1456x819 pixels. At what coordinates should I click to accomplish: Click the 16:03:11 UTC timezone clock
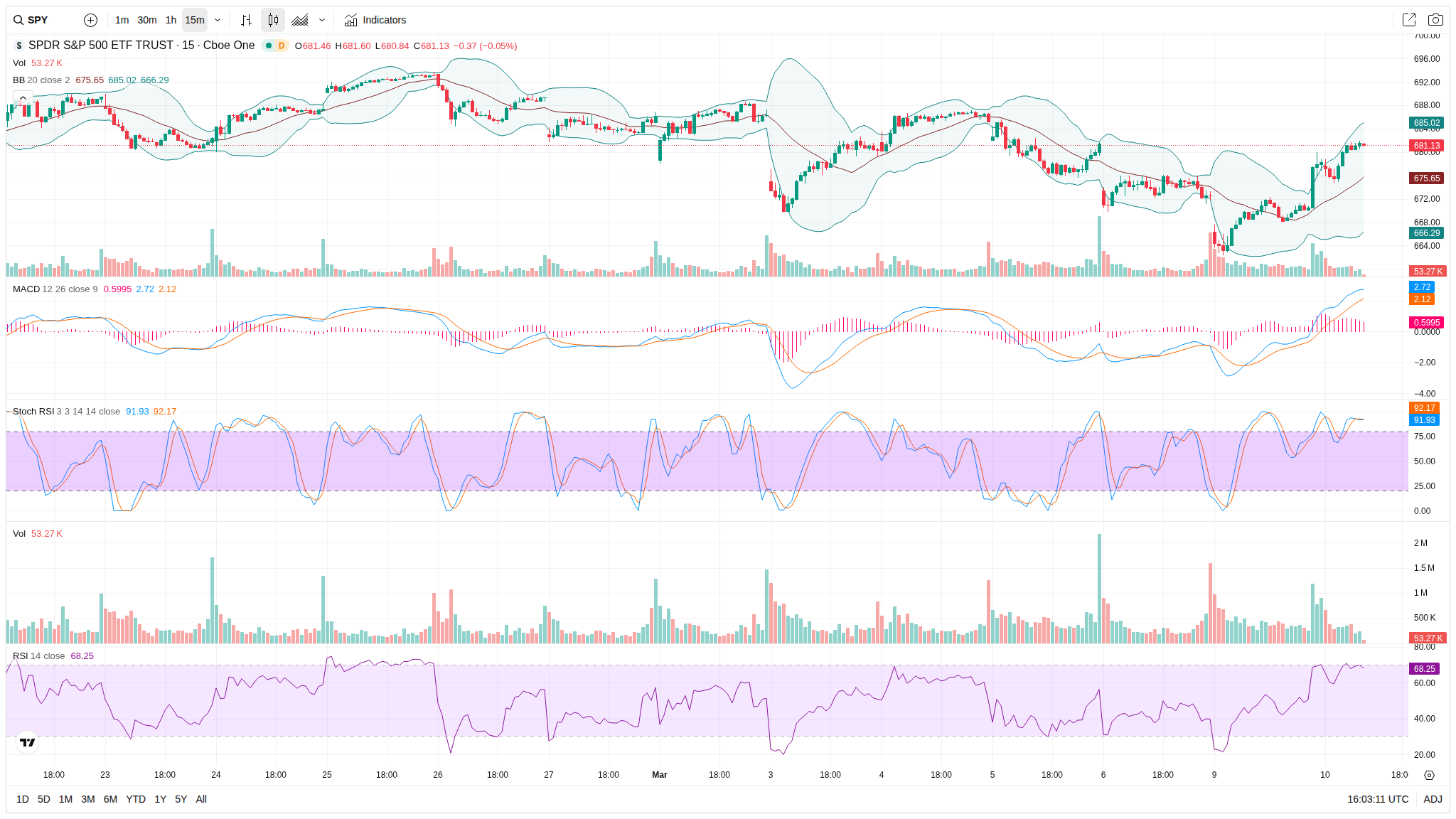pos(1377,799)
